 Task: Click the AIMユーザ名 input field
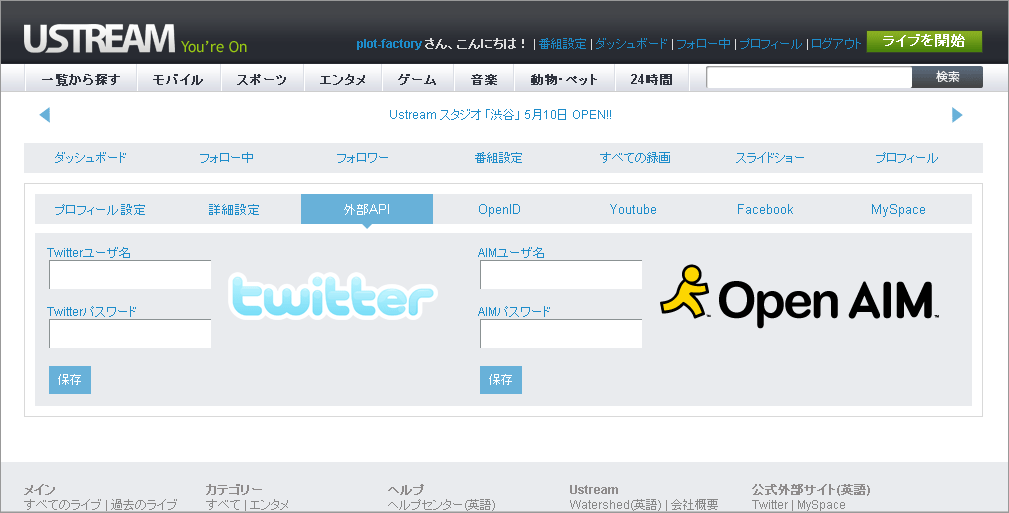[561, 275]
